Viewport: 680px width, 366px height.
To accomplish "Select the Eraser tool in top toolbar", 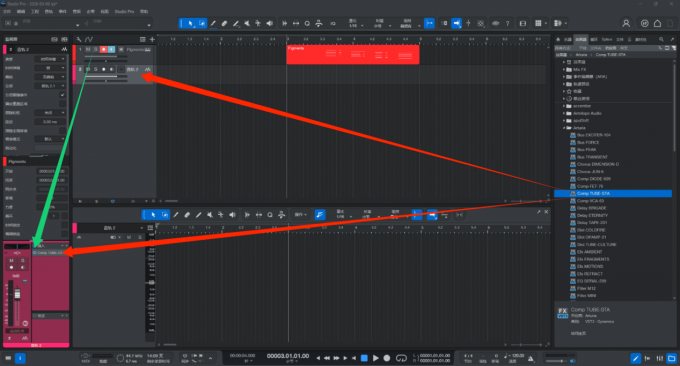I will [224, 23].
